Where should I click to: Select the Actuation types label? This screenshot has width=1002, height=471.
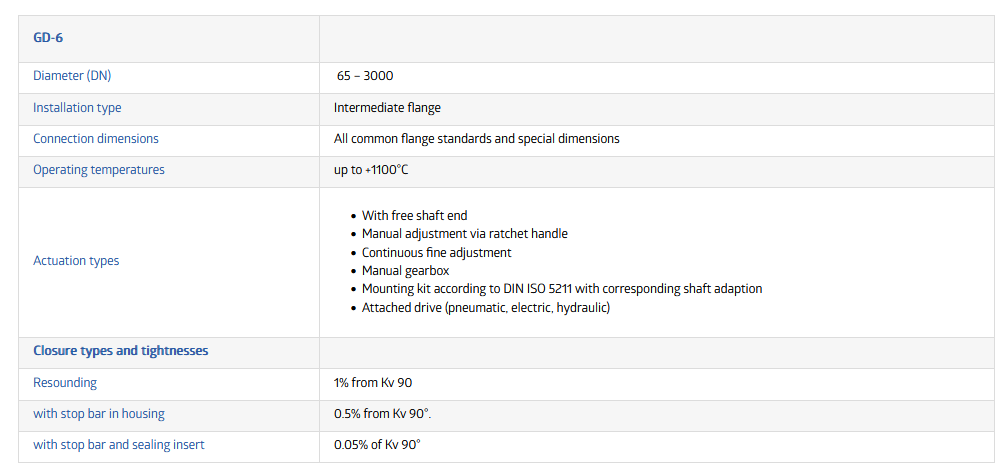click(x=76, y=260)
